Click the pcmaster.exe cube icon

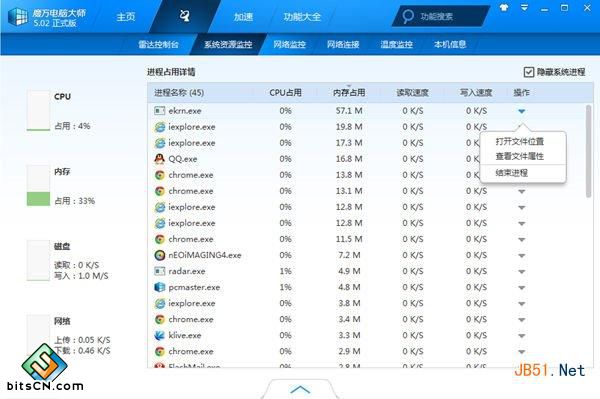point(160,287)
